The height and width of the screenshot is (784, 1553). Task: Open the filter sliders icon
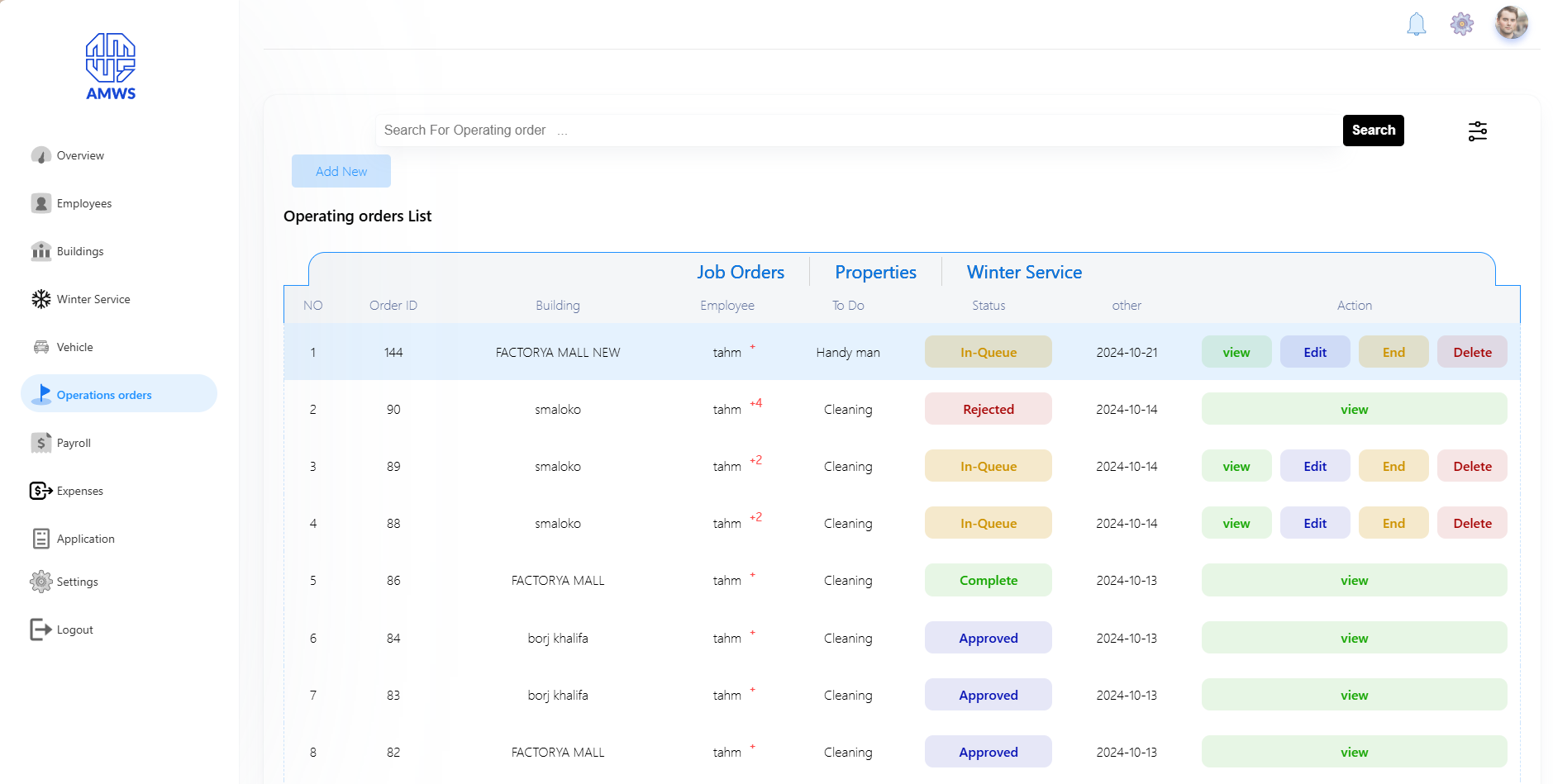click(1477, 131)
